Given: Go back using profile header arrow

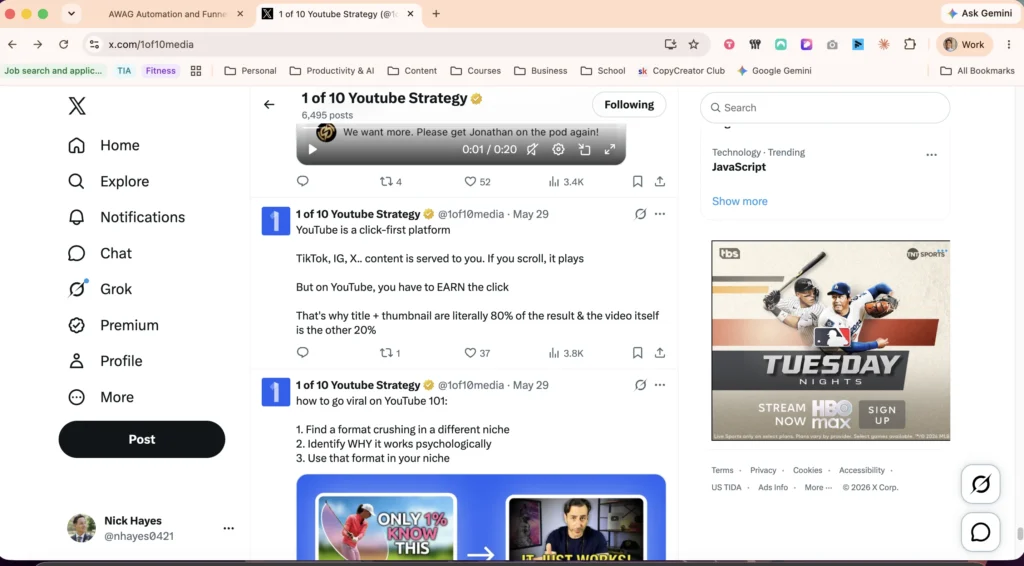Looking at the screenshot, I should [269, 104].
